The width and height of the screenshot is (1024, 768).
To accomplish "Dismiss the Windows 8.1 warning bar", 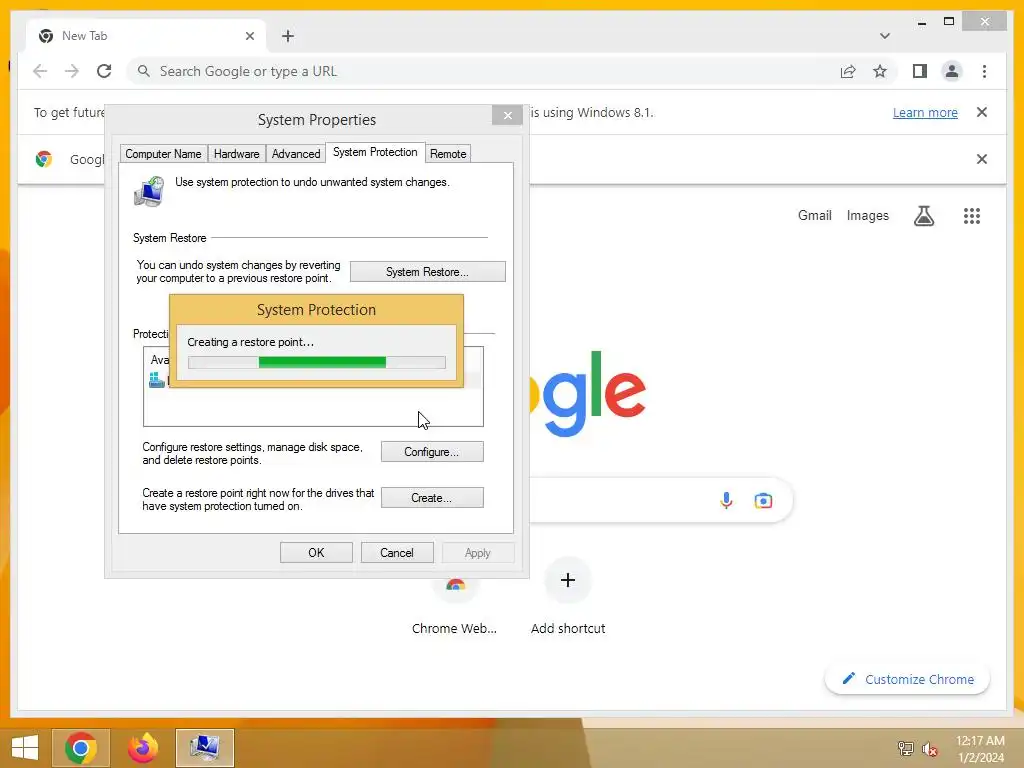I will [x=982, y=112].
